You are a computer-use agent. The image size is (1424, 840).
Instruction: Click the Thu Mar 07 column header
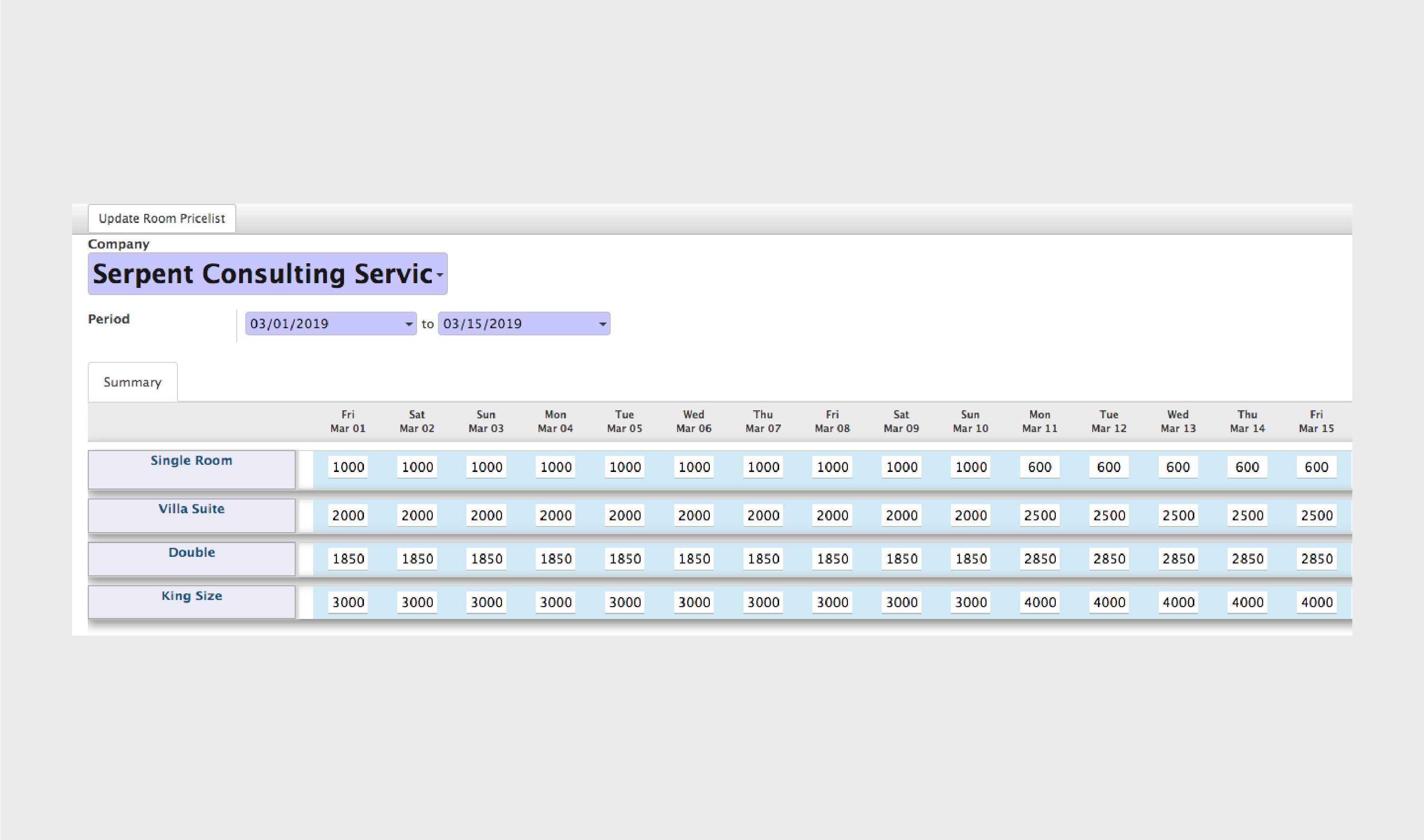point(763,422)
